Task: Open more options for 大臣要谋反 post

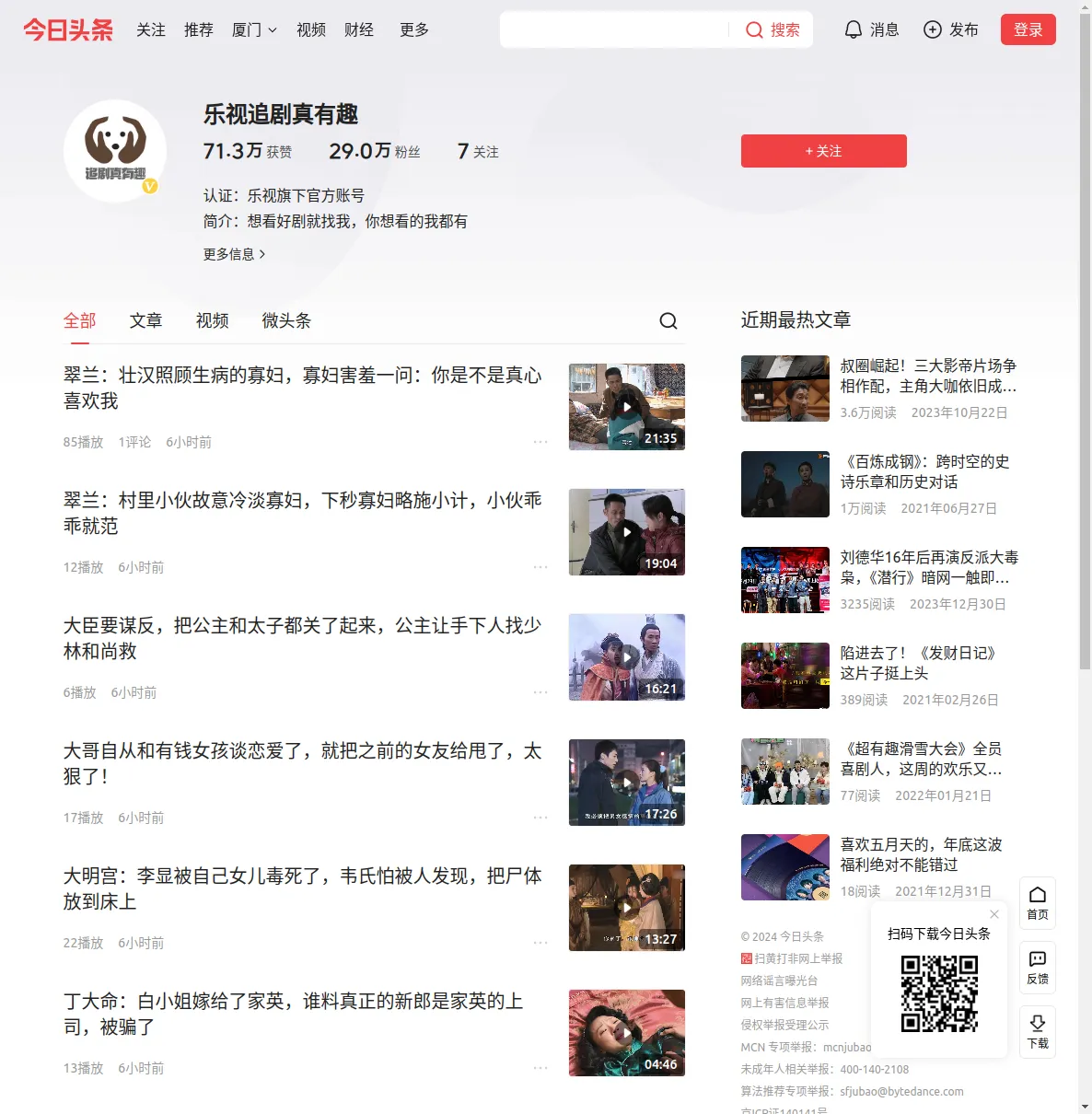Action: coord(540,692)
